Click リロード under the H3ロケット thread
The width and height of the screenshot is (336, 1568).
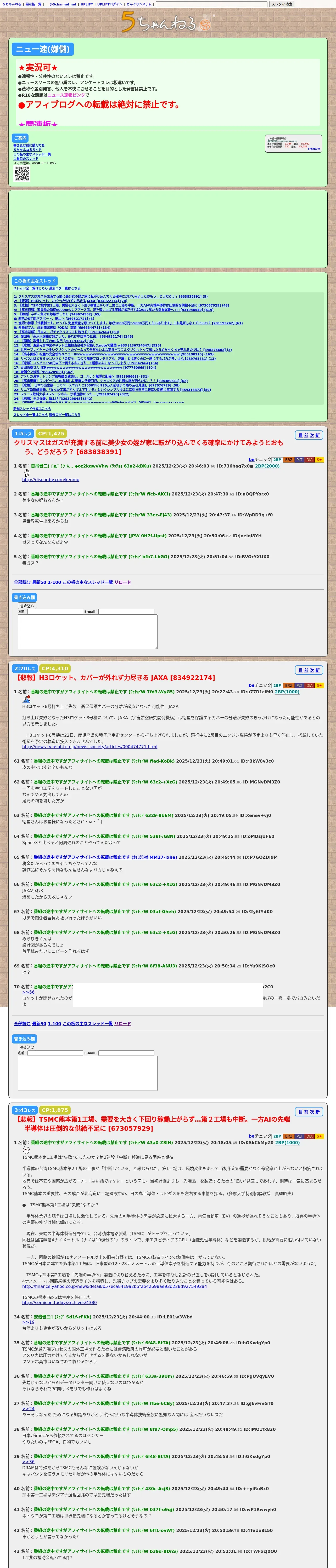(122, 1024)
